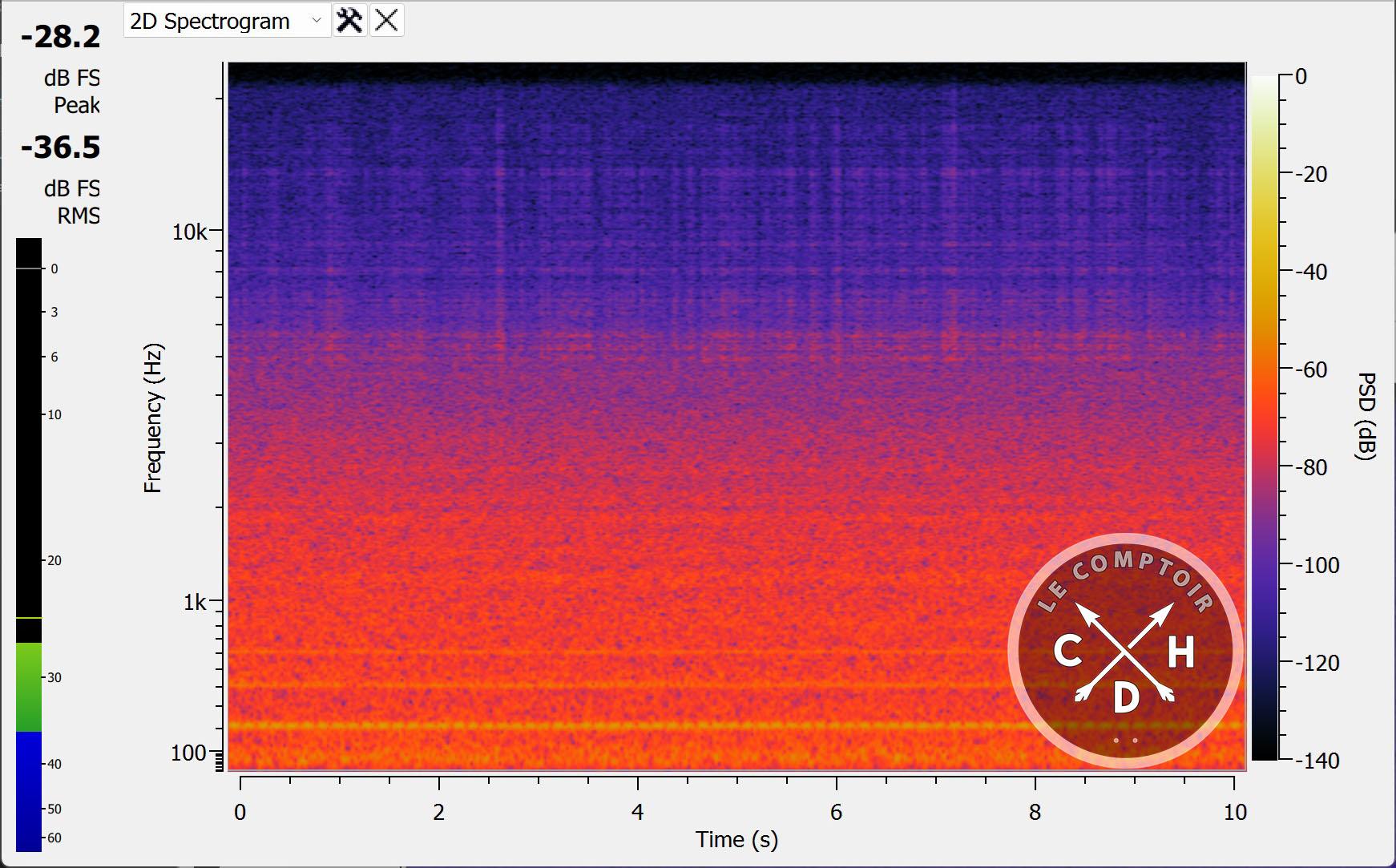Click the 10k tick on frequency axis

point(190,232)
